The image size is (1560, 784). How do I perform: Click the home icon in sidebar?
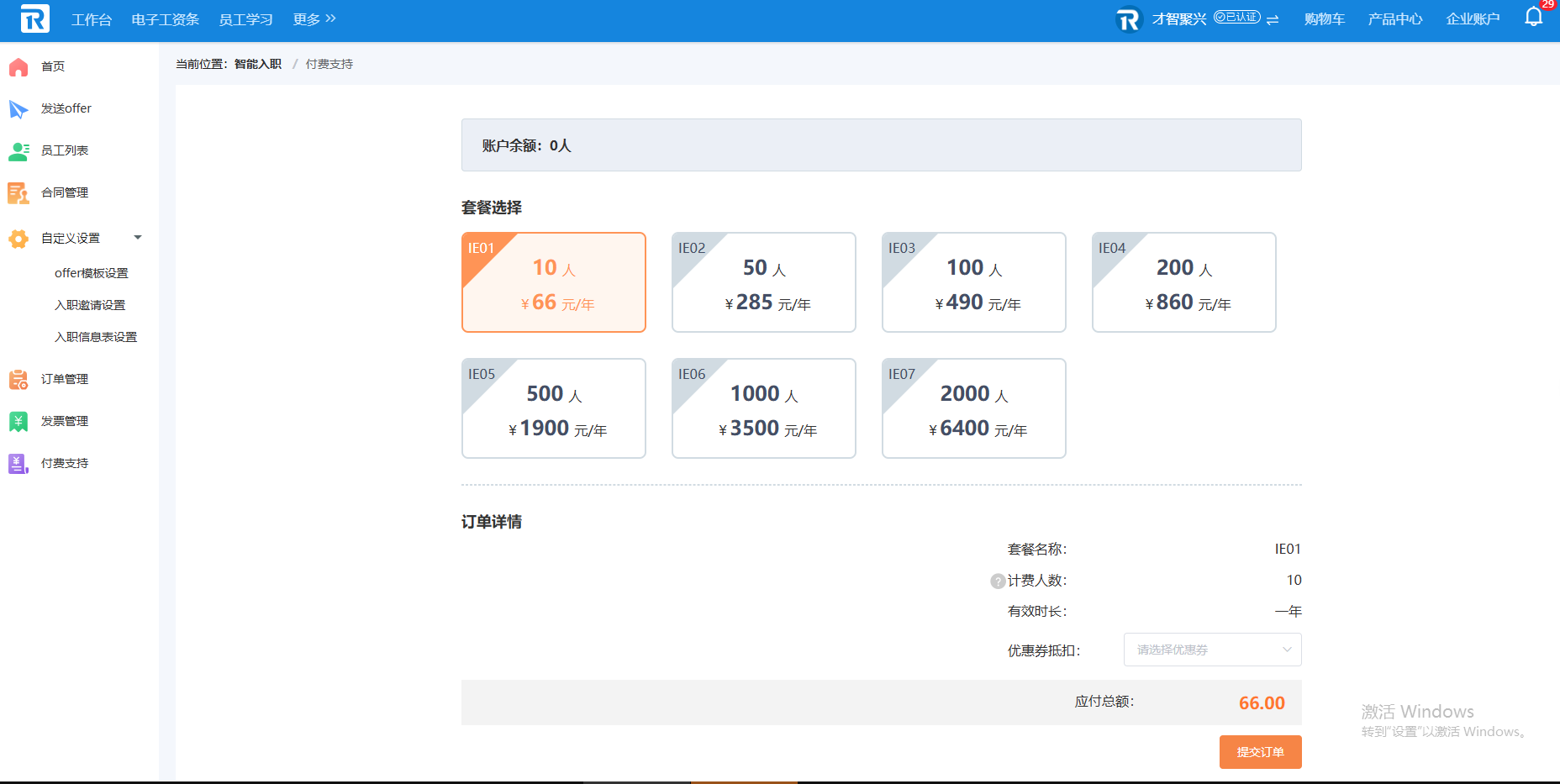18,67
